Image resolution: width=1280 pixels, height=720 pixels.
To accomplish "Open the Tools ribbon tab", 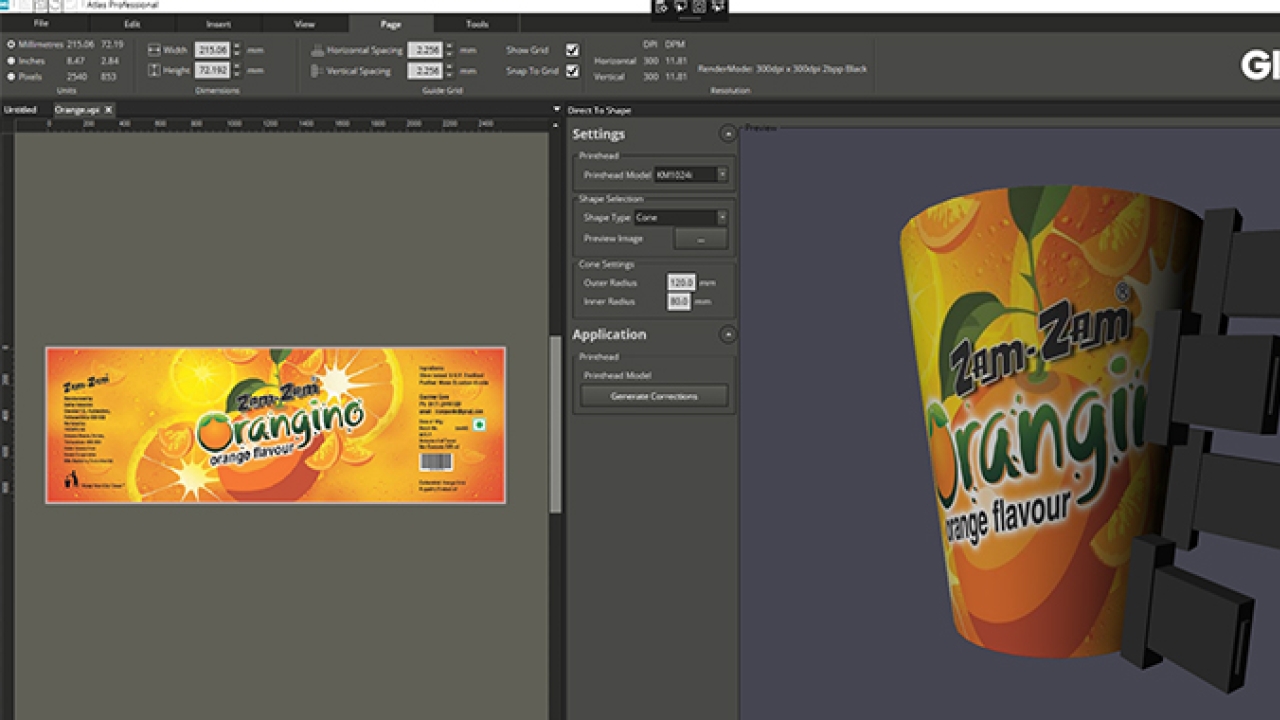I will [x=477, y=23].
